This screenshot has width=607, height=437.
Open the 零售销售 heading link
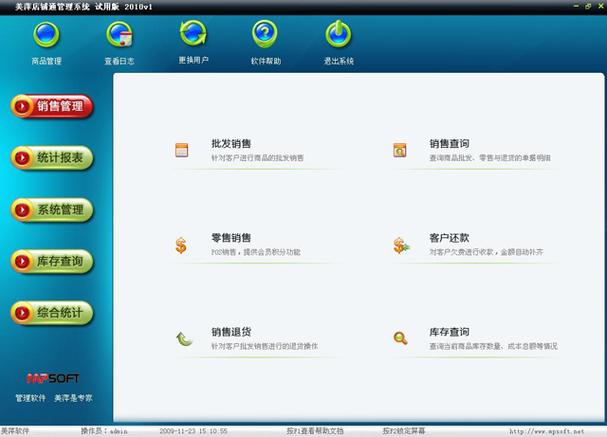pos(231,238)
